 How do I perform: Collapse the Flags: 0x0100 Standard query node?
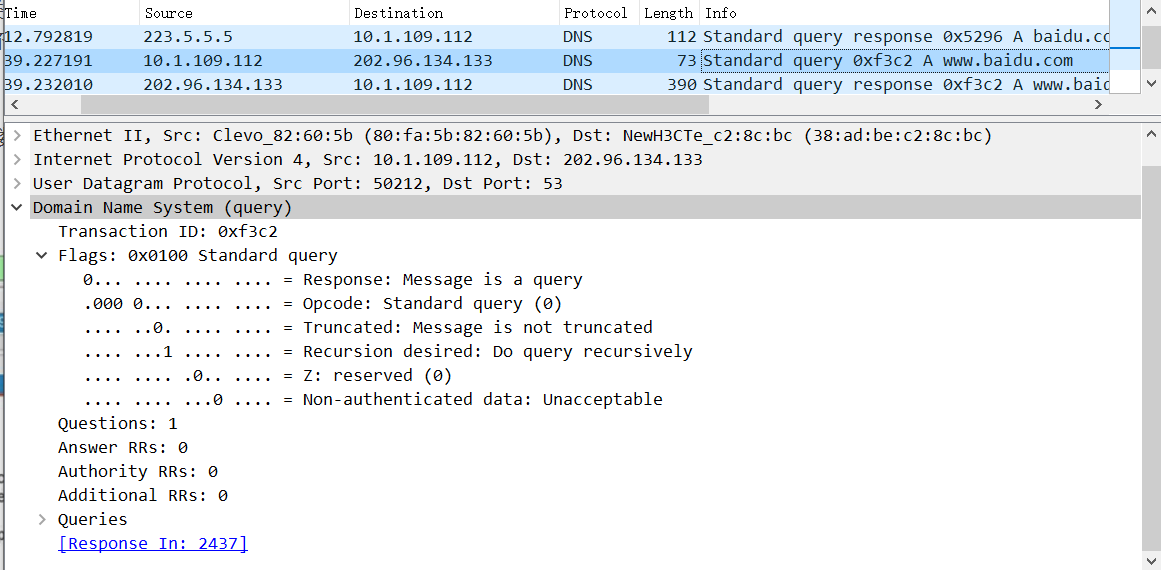pyautogui.click(x=42, y=256)
